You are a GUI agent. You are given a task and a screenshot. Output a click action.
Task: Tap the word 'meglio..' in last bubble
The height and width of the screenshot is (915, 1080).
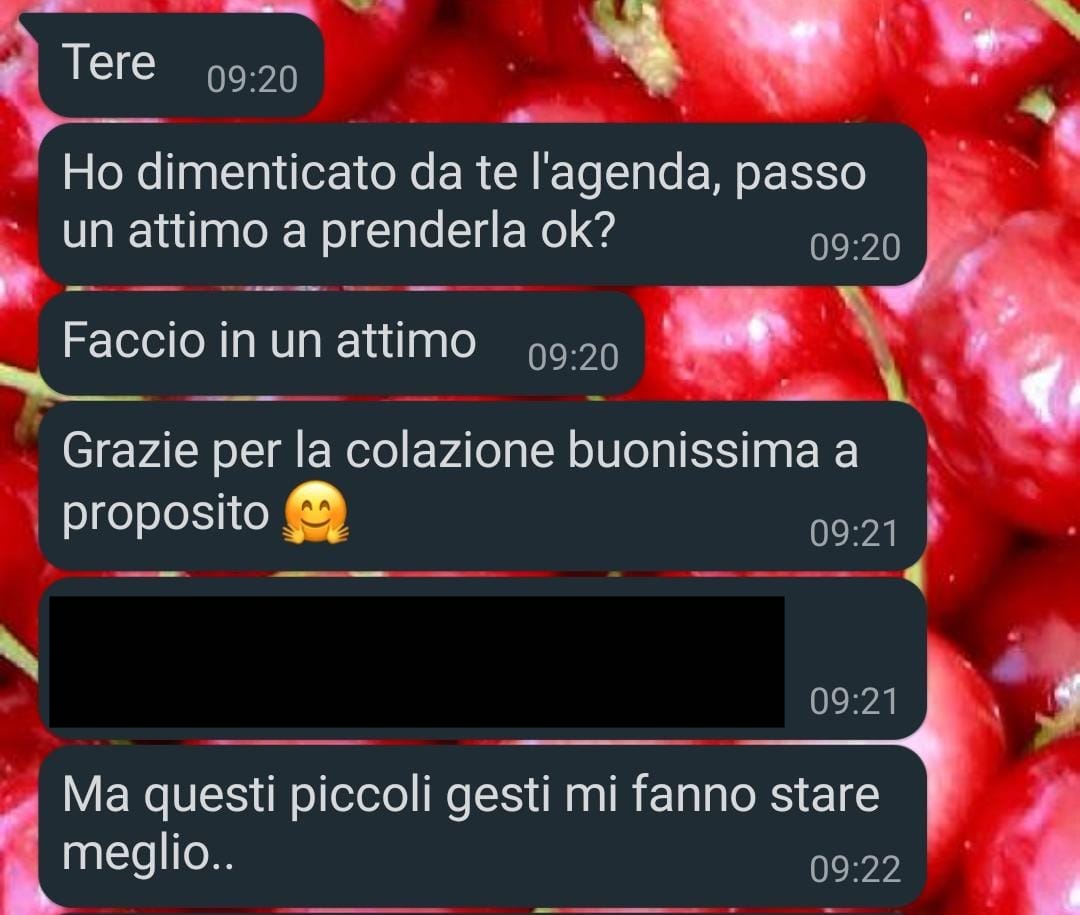(148, 855)
